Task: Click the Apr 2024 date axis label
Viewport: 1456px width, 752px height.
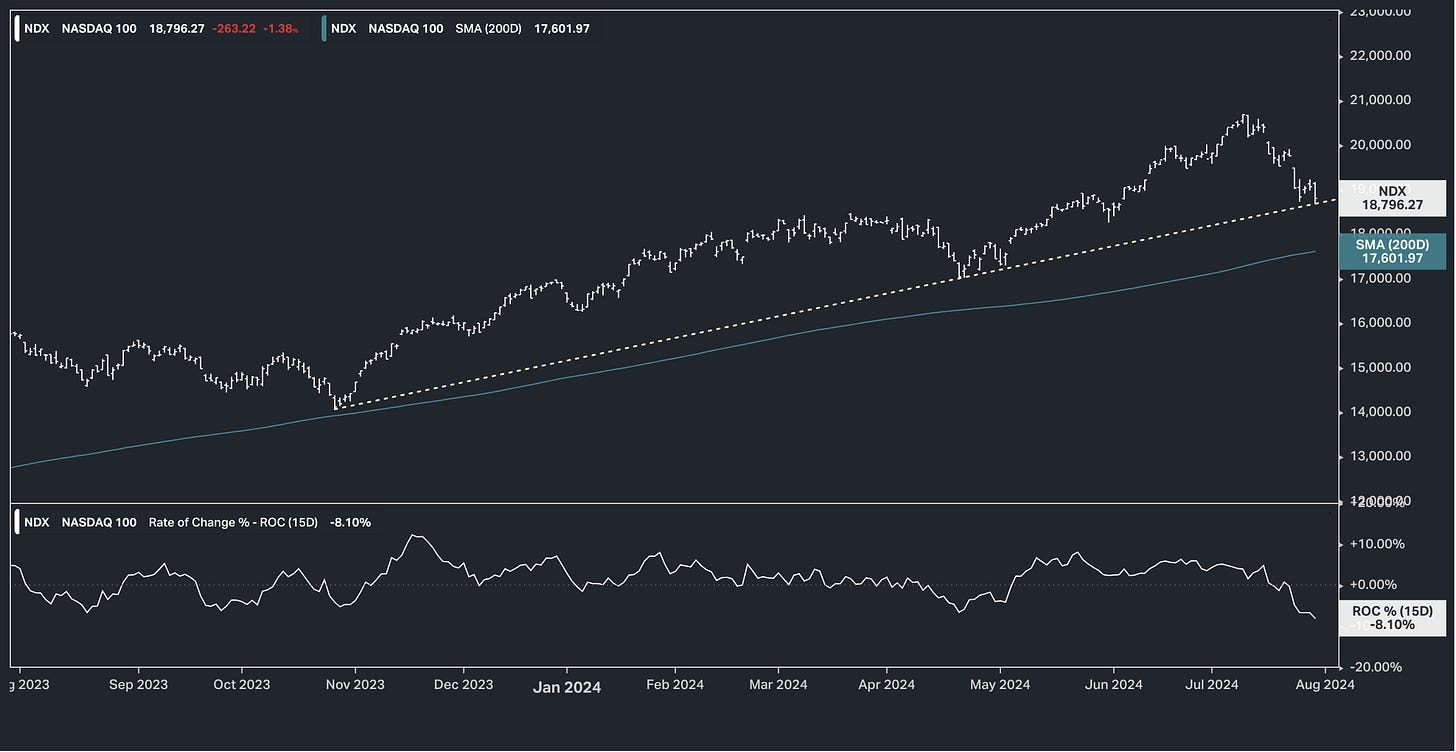Action: [887, 685]
